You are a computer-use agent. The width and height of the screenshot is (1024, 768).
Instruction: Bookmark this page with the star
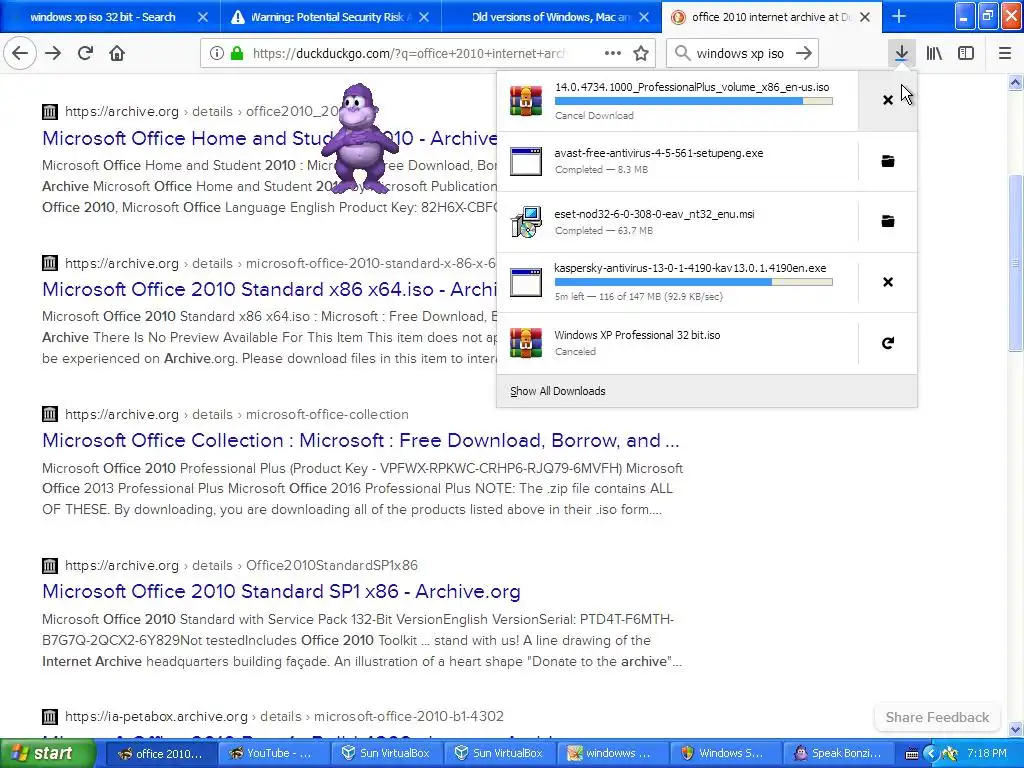pos(641,54)
